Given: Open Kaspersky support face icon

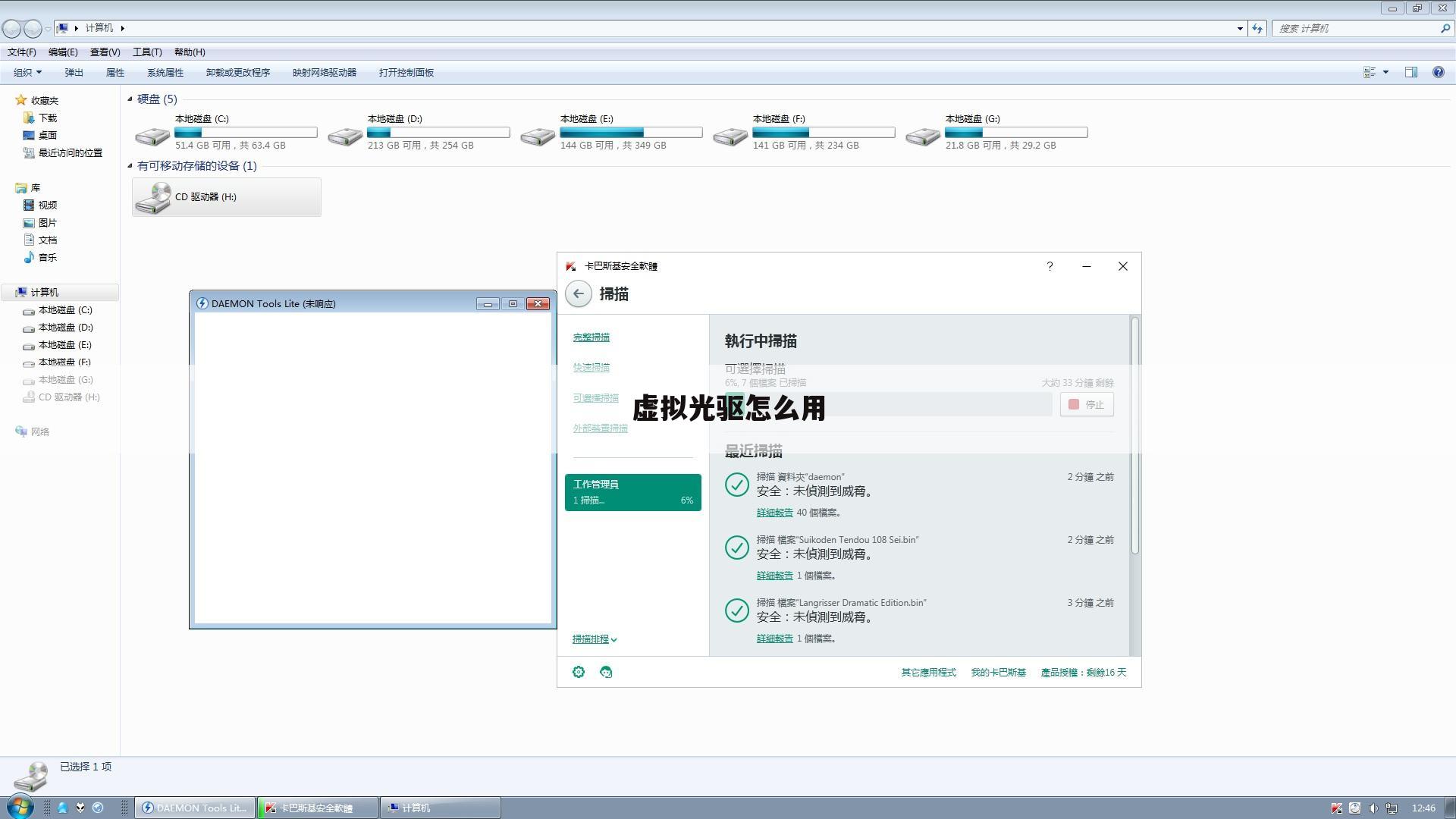Looking at the screenshot, I should [x=606, y=672].
